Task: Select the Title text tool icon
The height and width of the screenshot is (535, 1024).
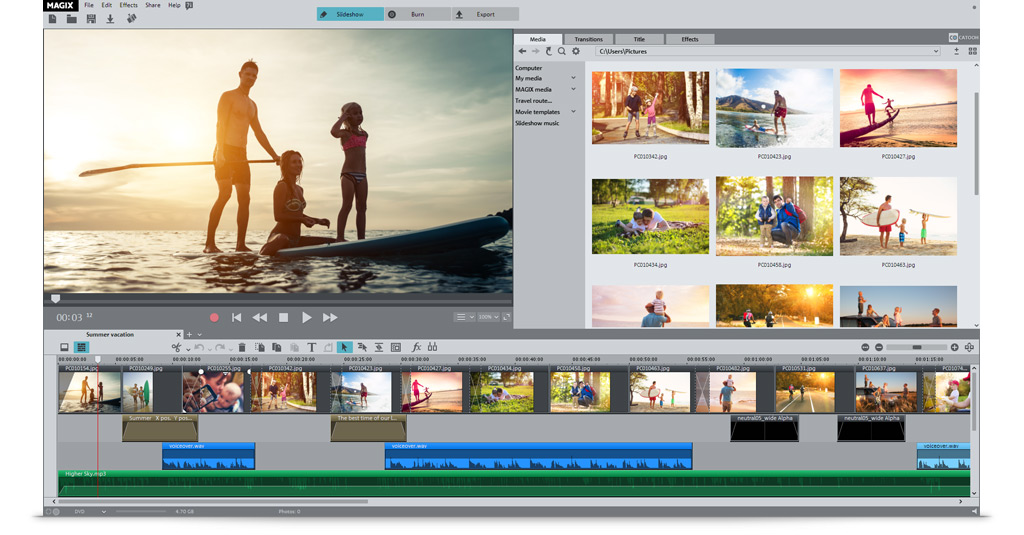Action: [311, 347]
